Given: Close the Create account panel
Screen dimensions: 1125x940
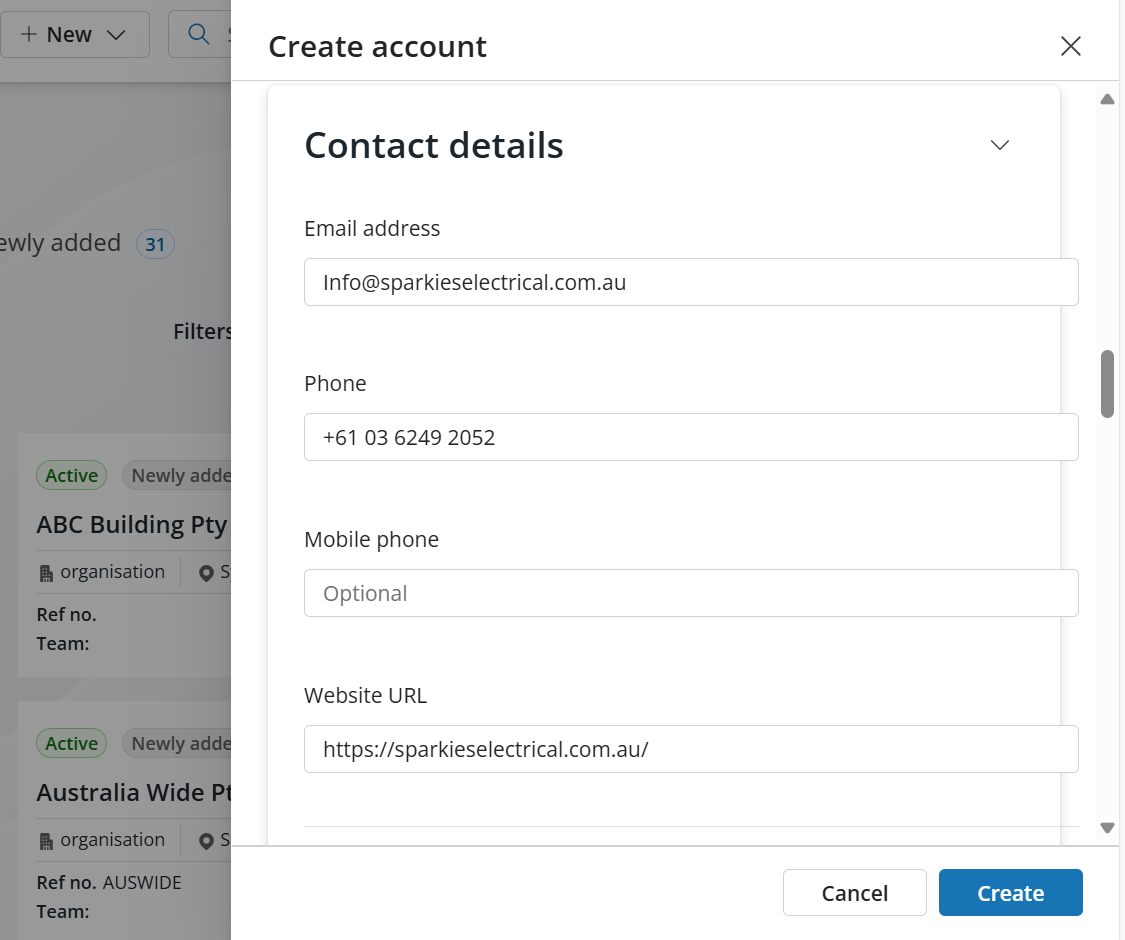Looking at the screenshot, I should point(1070,46).
